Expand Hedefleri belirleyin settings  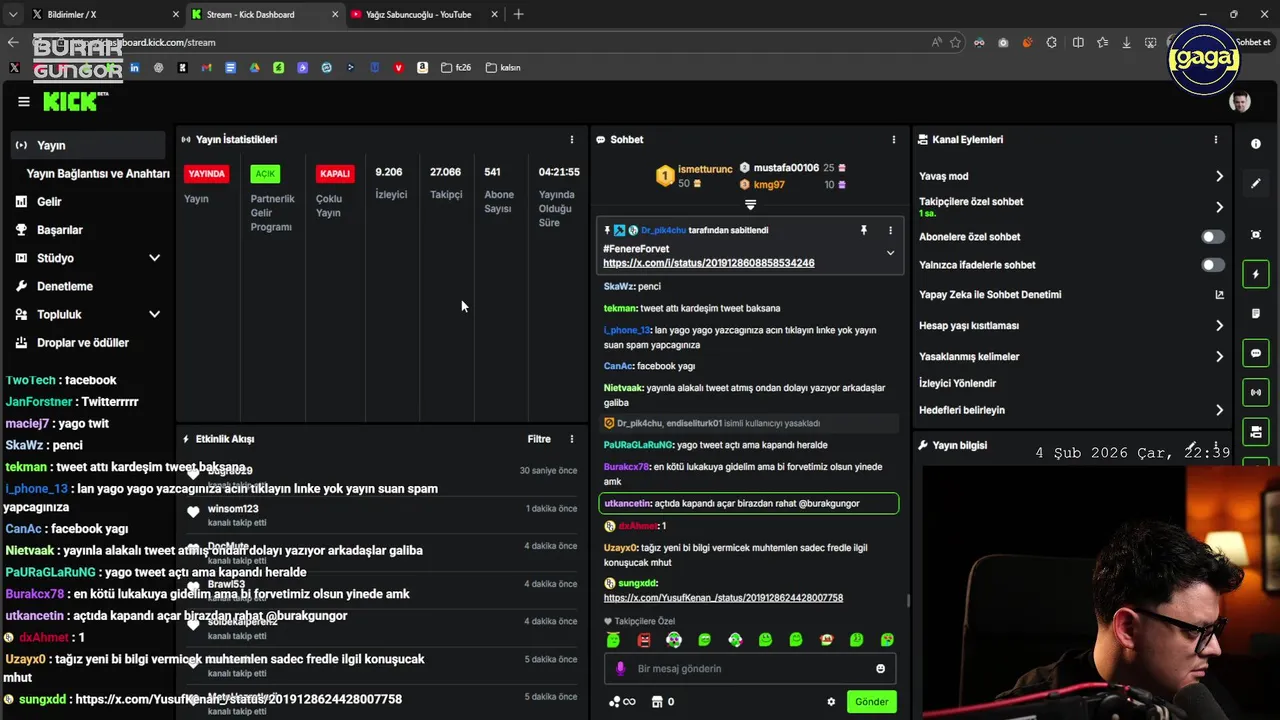tap(1219, 410)
